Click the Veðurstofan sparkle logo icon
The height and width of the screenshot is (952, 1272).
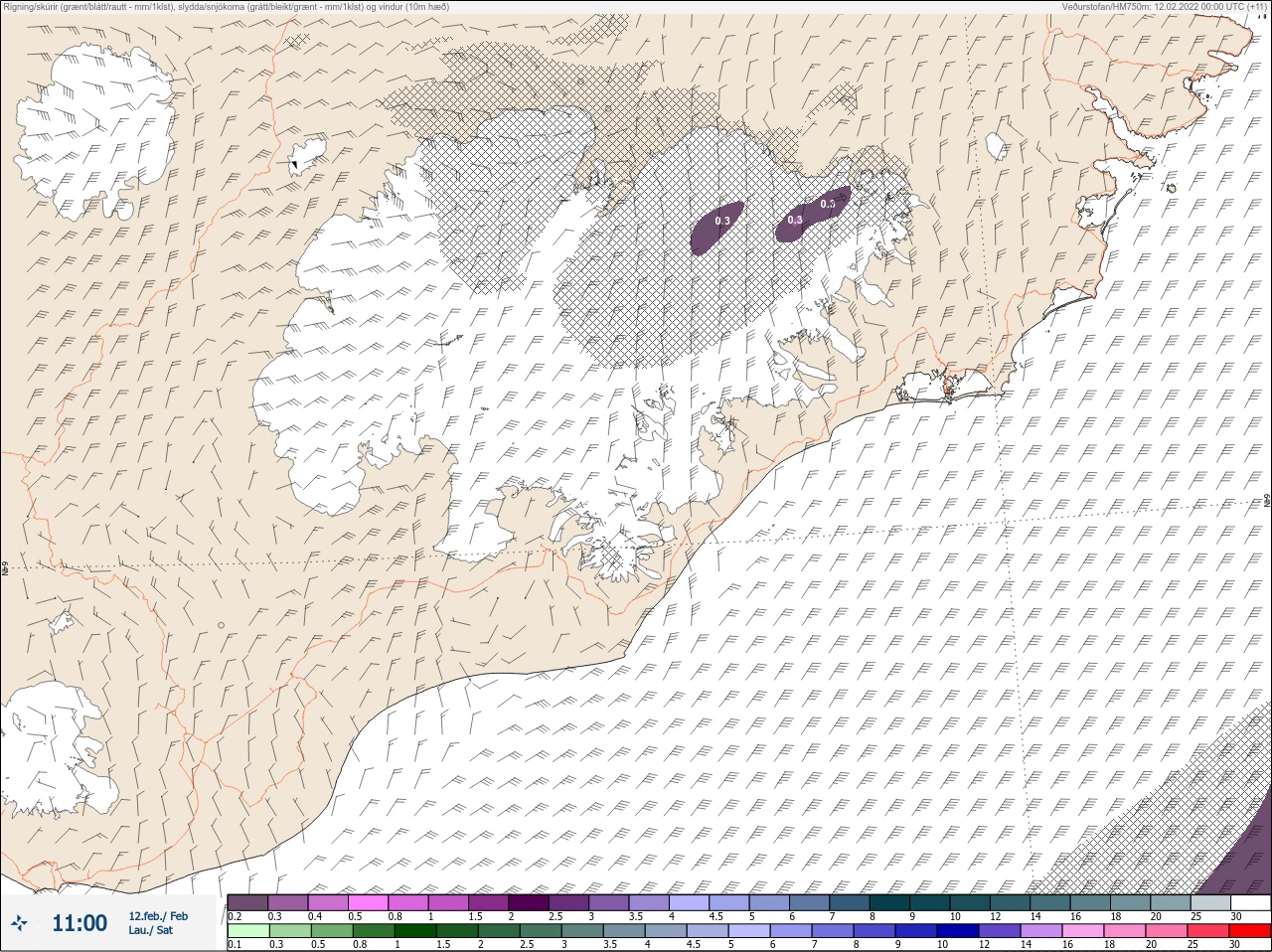[19, 923]
